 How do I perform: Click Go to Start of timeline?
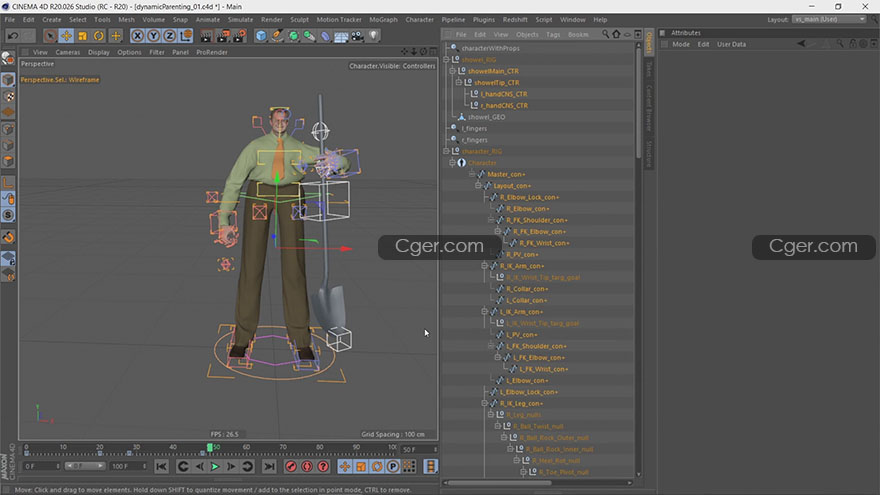pos(161,466)
